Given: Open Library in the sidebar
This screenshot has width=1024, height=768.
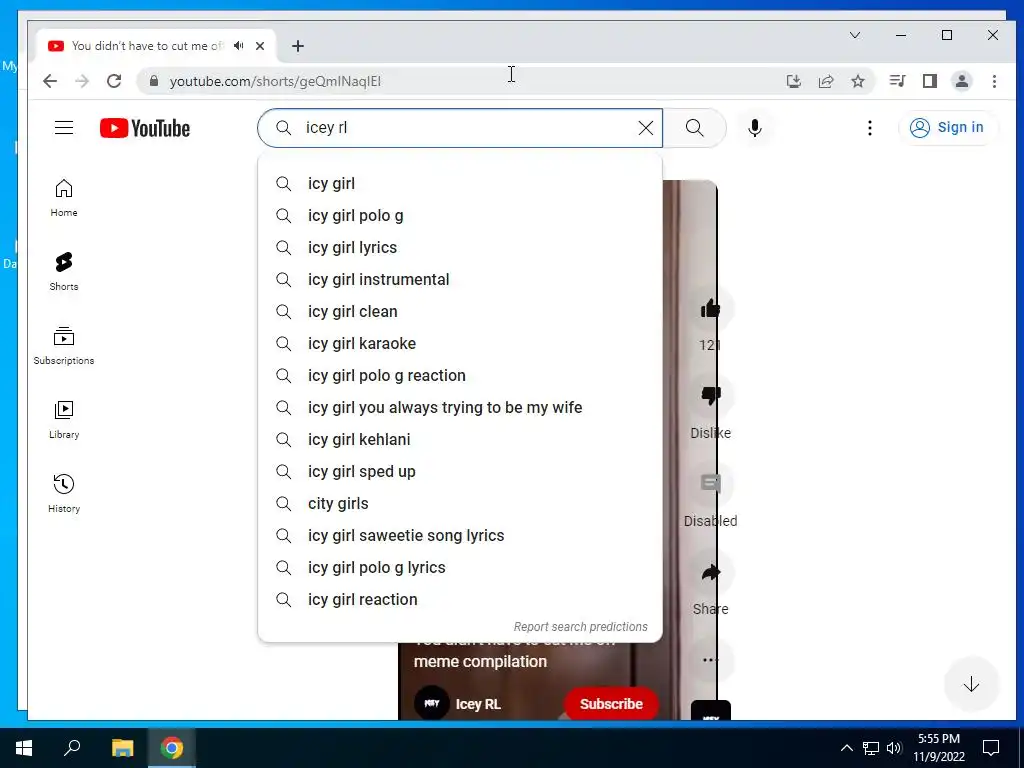Looking at the screenshot, I should point(64,420).
